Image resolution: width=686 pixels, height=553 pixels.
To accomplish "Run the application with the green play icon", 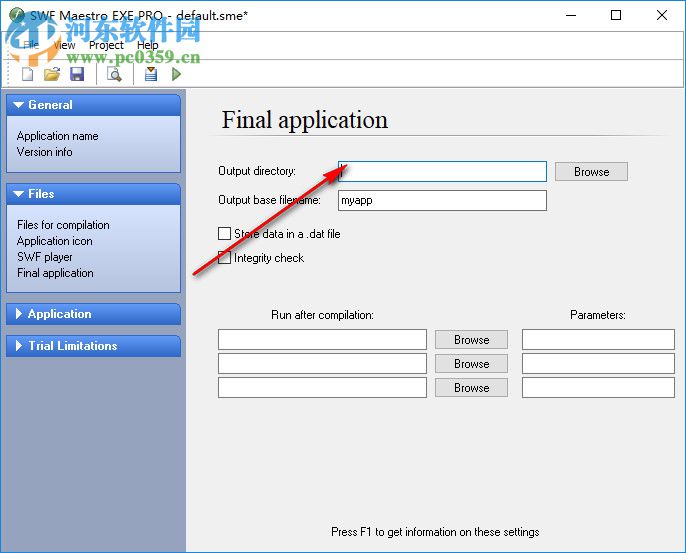I will pyautogui.click(x=176, y=74).
